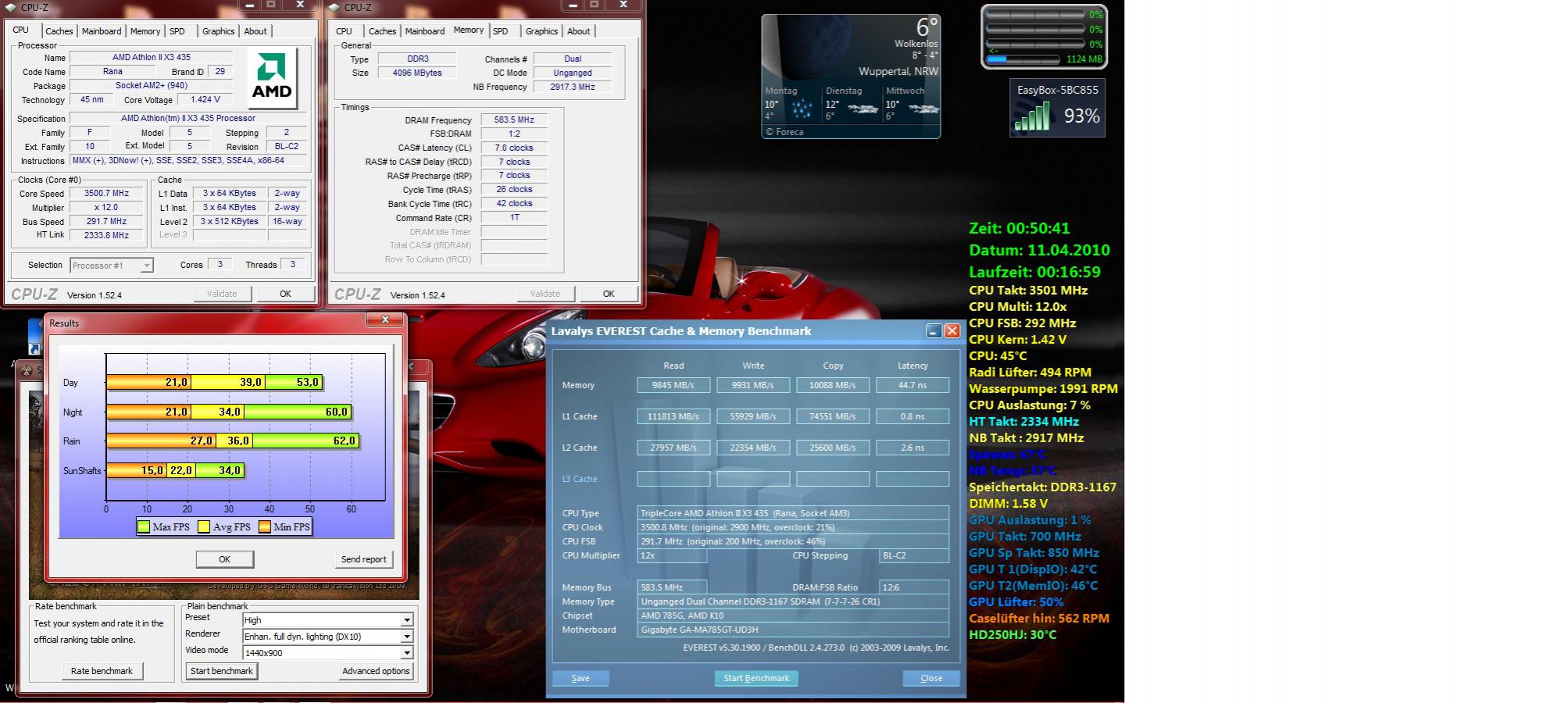This screenshot has width=1568, height=703.
Task: Open the Graphics tab in the CPU-Z processor window
Action: [x=218, y=31]
